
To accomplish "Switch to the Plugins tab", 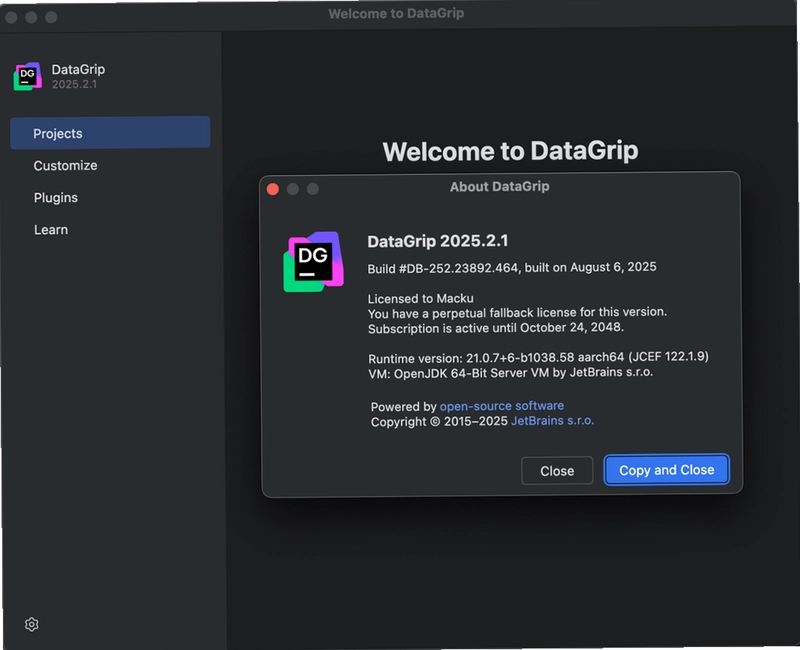I will (x=56, y=197).
